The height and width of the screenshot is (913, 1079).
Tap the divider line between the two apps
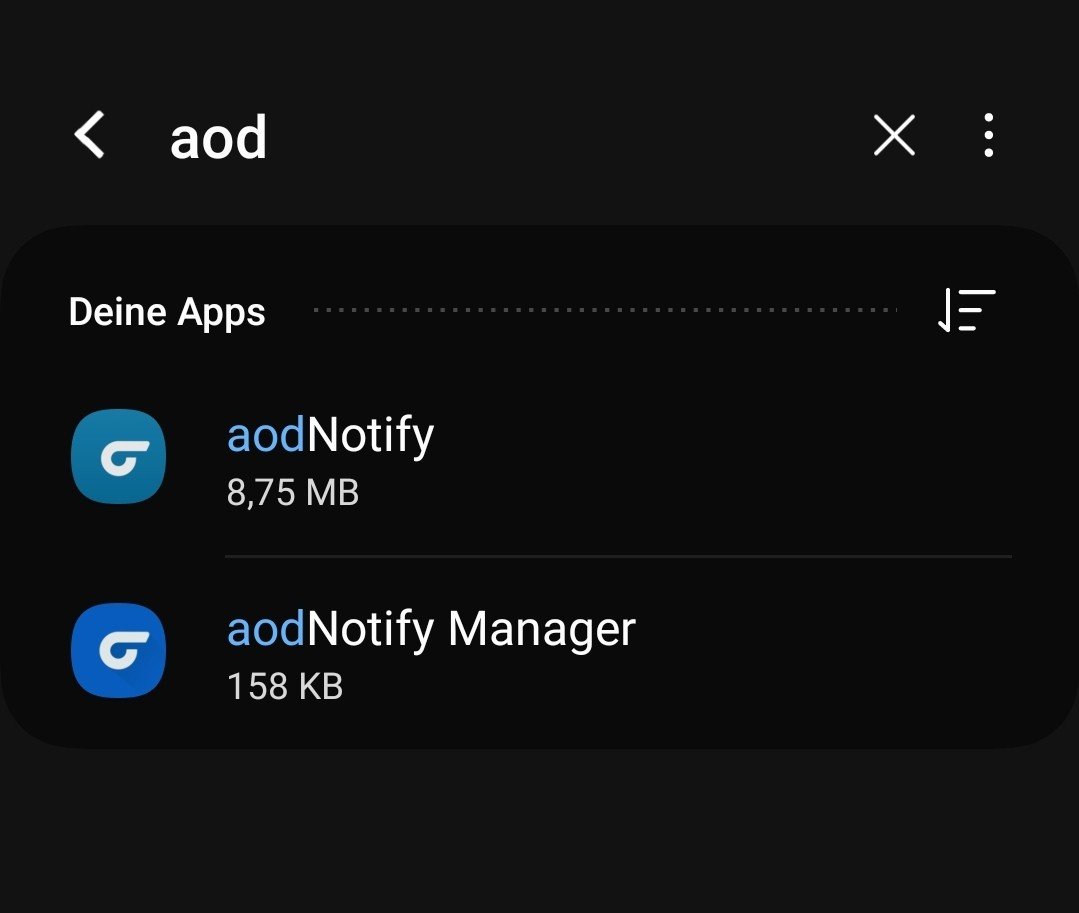point(618,556)
